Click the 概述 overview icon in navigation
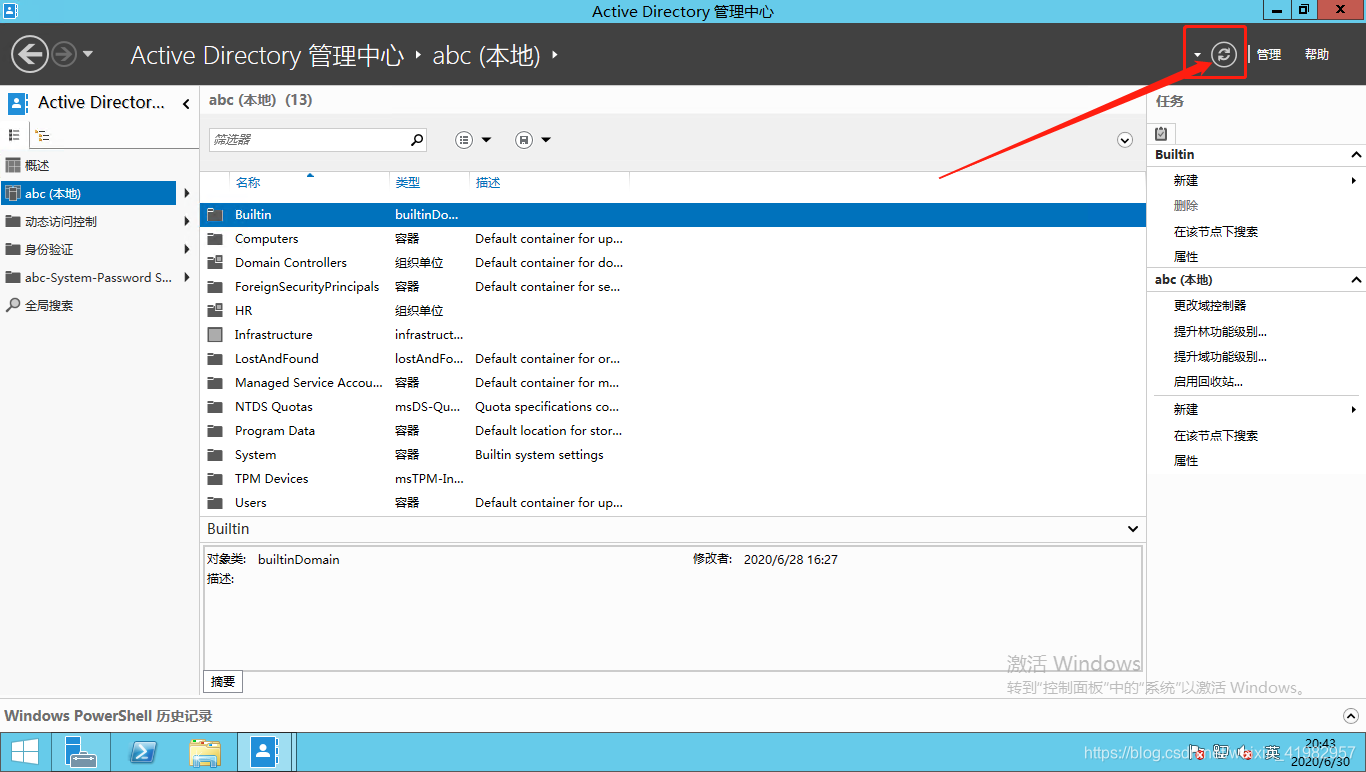The height and width of the screenshot is (772, 1366). (x=13, y=165)
